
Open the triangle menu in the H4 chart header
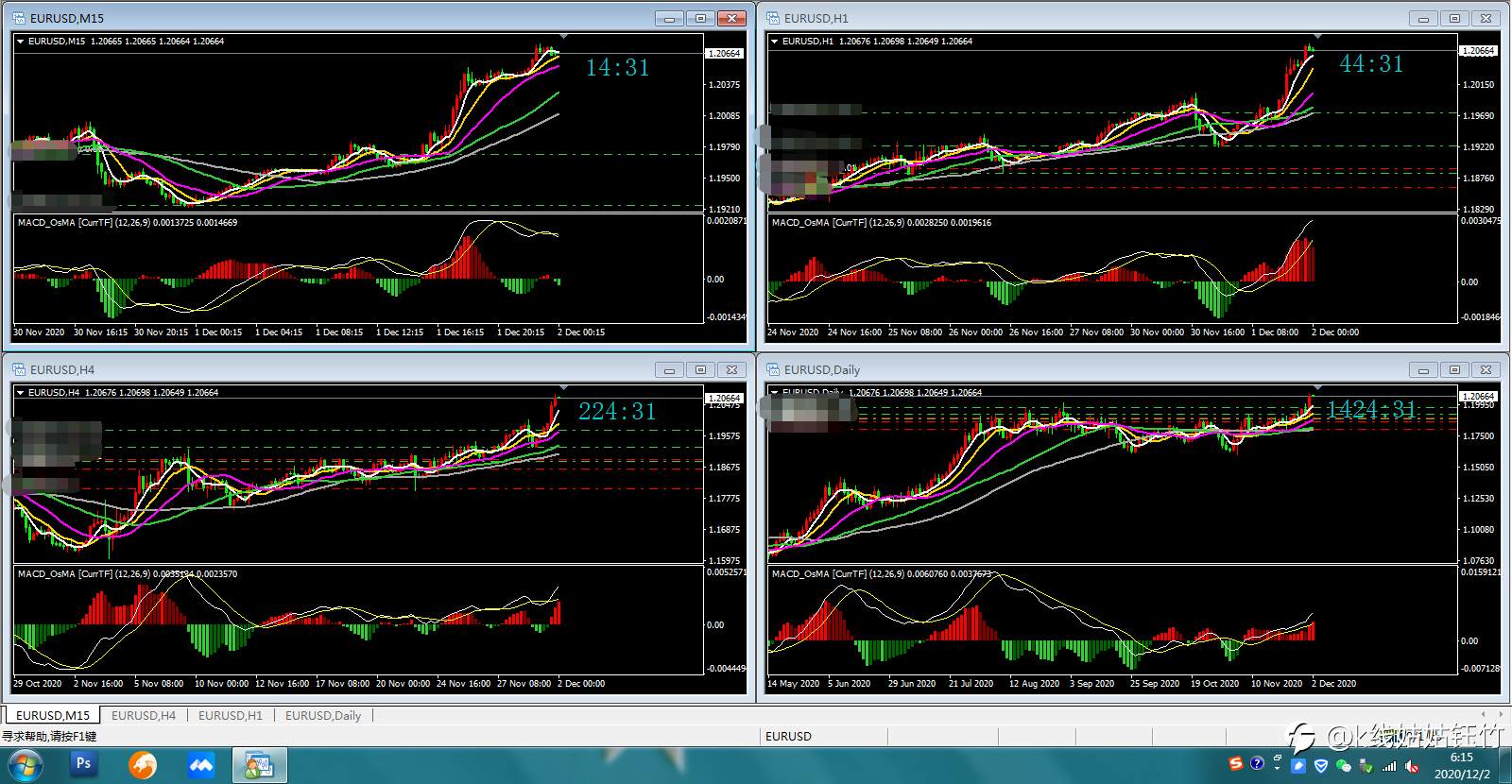point(21,393)
